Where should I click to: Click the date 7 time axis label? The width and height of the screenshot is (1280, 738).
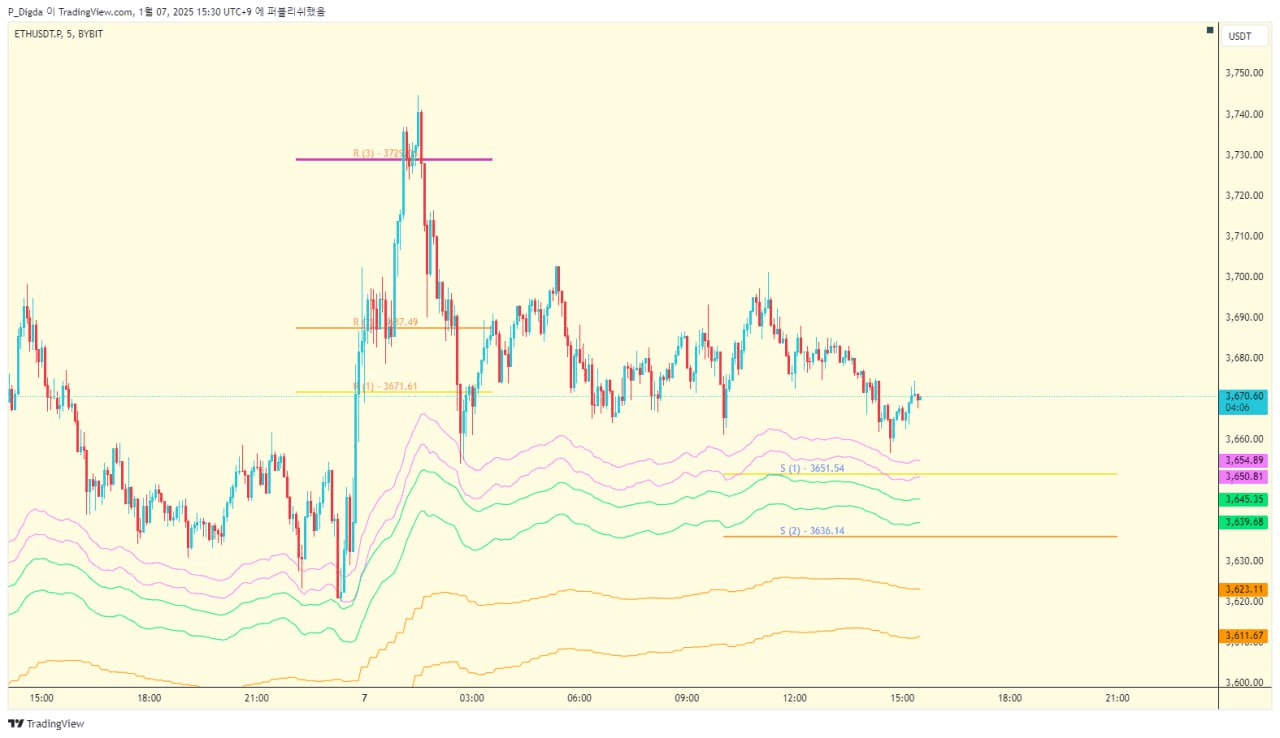(x=364, y=698)
